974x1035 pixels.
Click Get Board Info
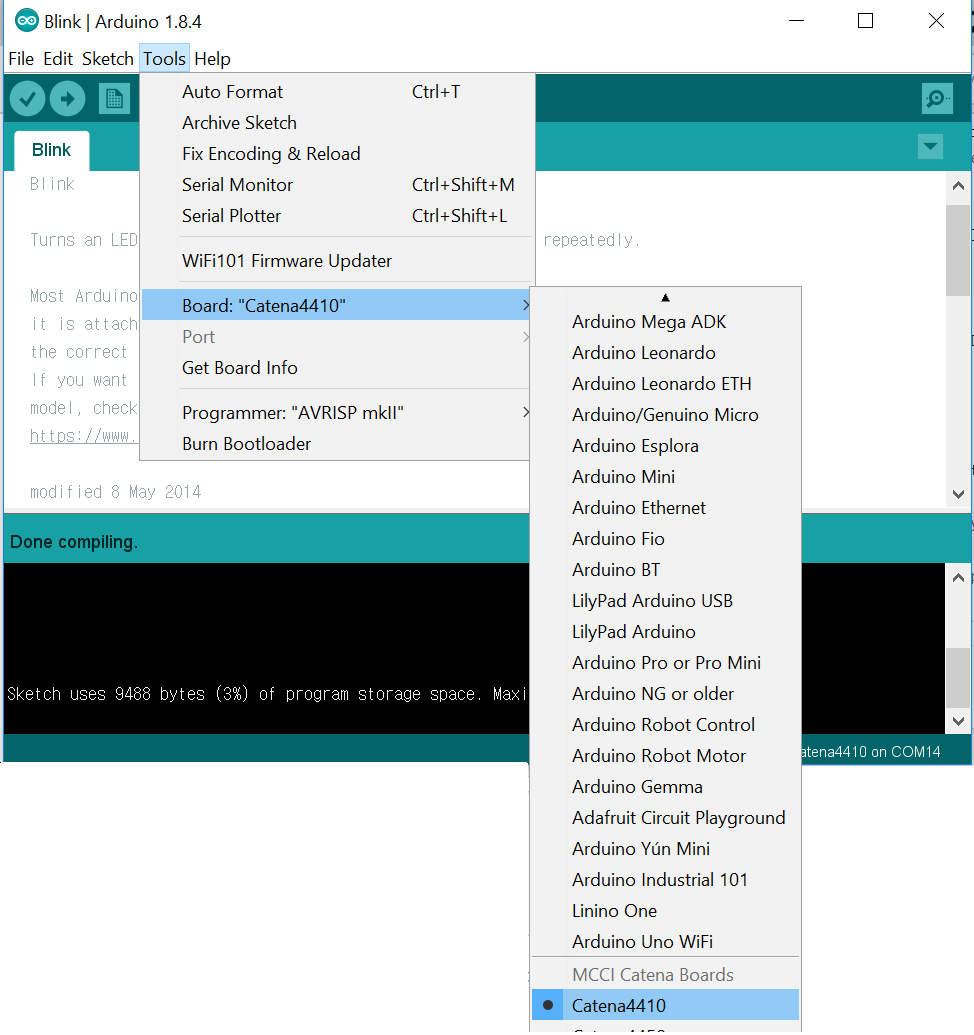tap(337, 368)
